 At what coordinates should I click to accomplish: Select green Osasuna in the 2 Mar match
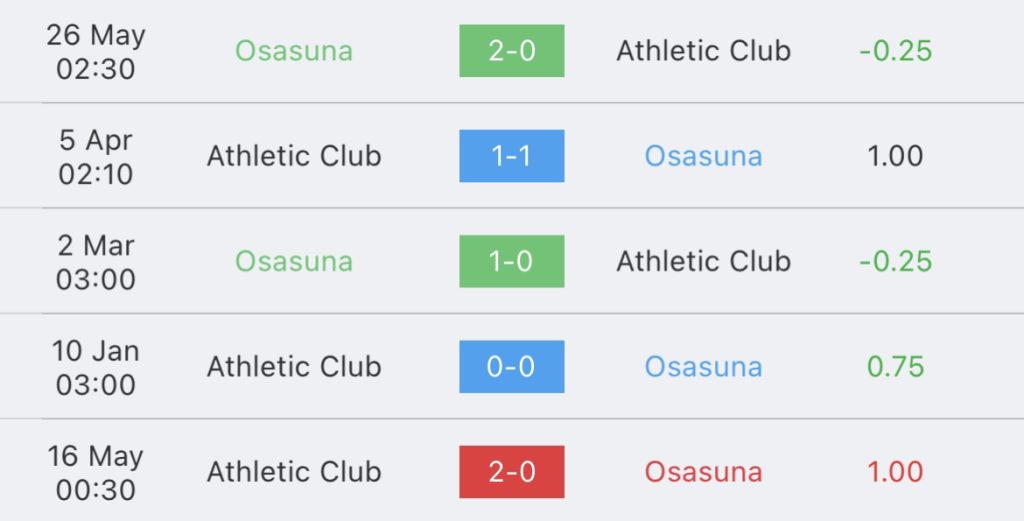[x=294, y=261]
